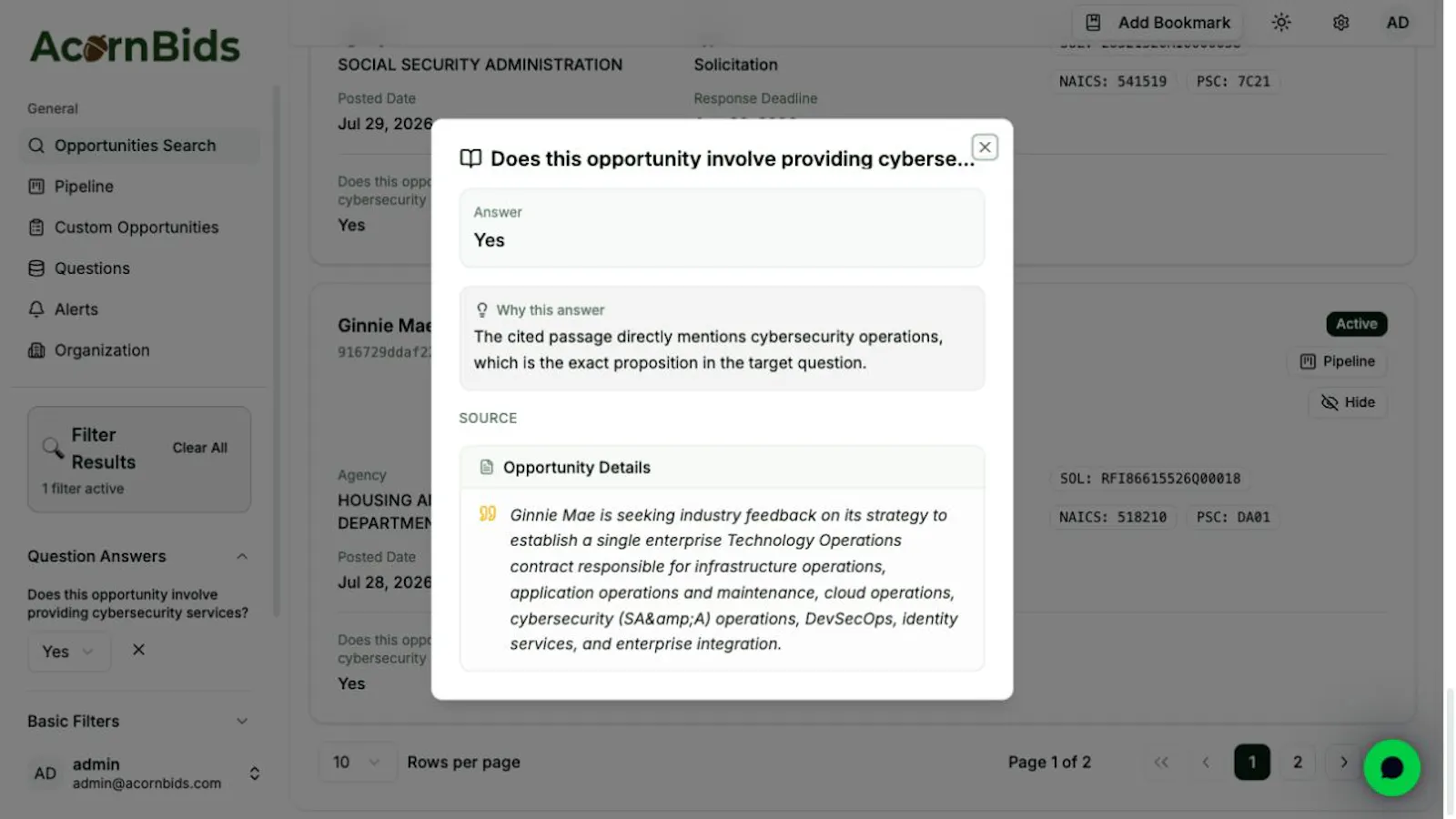This screenshot has width=1456, height=819.
Task: Go to first page of results
Action: point(1161,763)
